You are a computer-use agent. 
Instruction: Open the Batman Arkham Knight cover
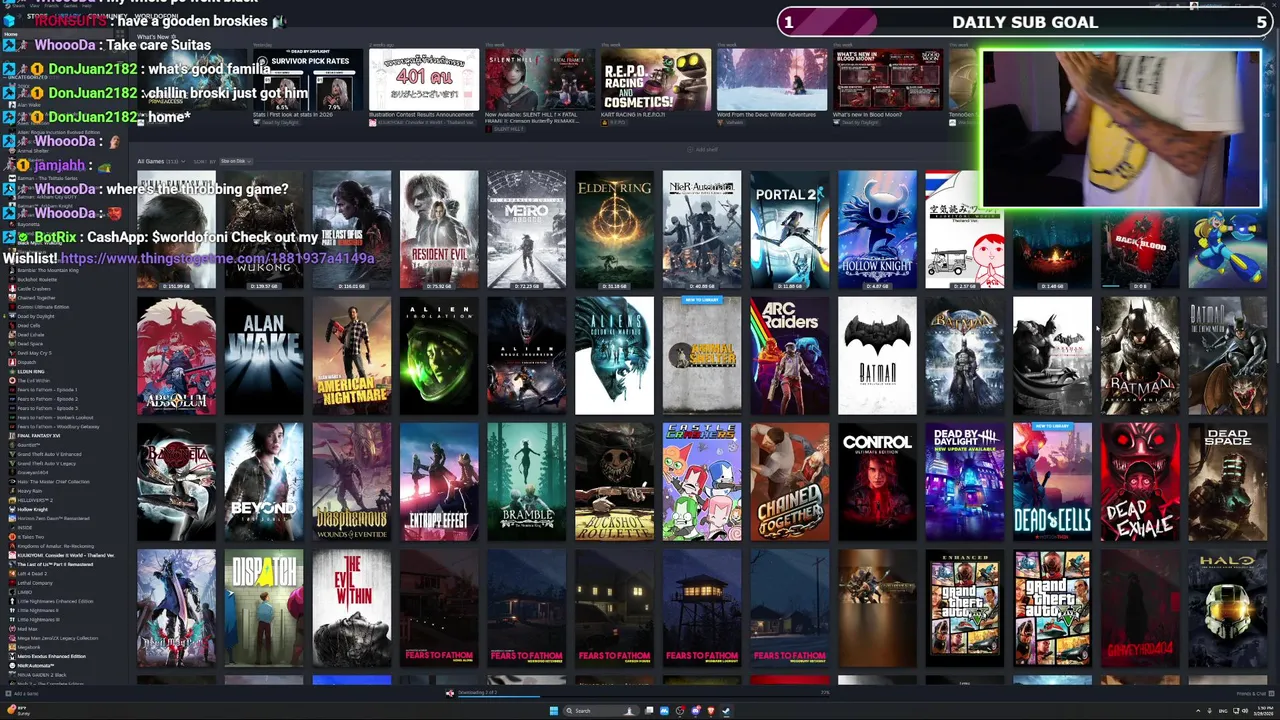coord(1140,356)
